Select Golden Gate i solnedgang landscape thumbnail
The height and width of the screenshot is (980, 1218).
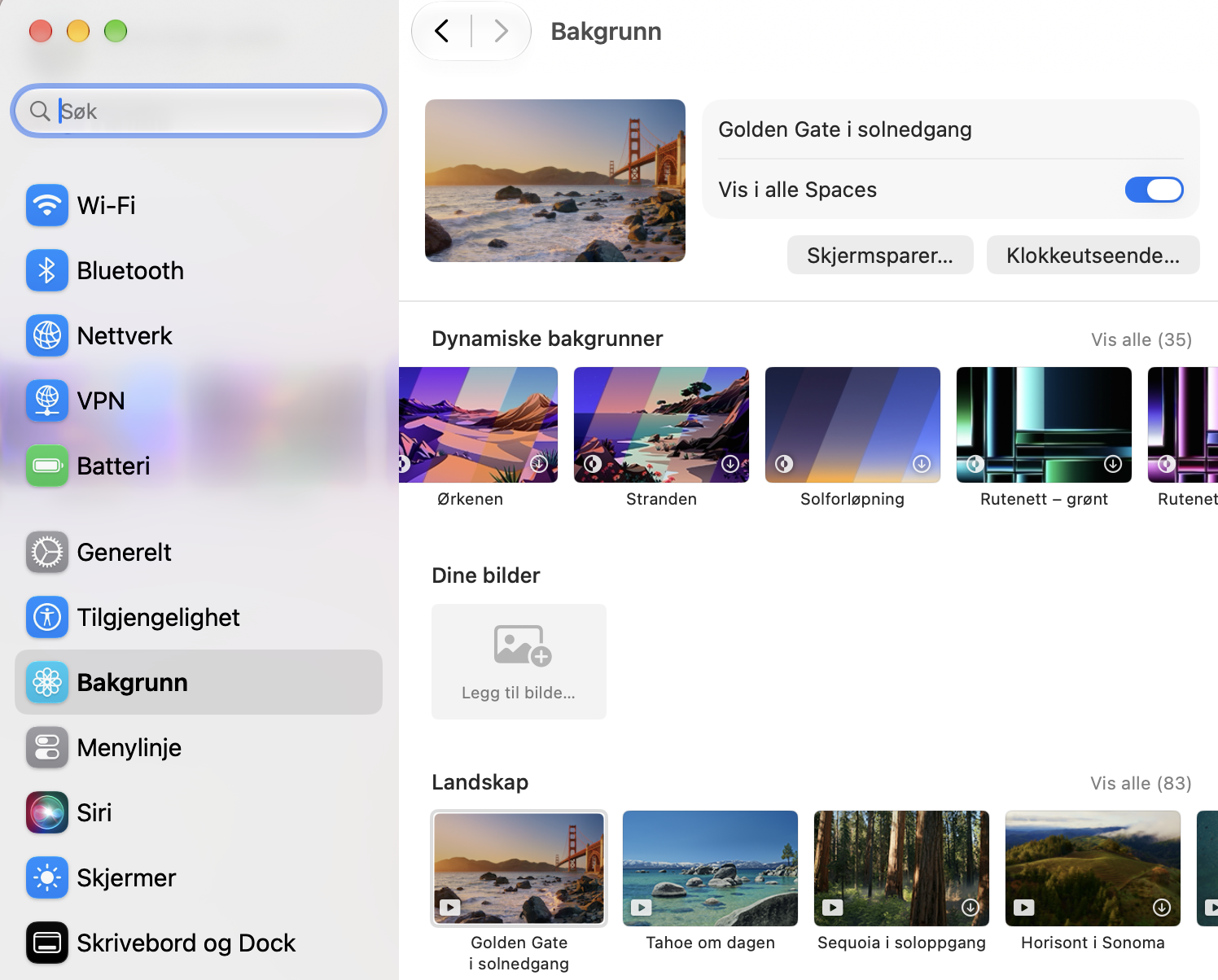(519, 868)
